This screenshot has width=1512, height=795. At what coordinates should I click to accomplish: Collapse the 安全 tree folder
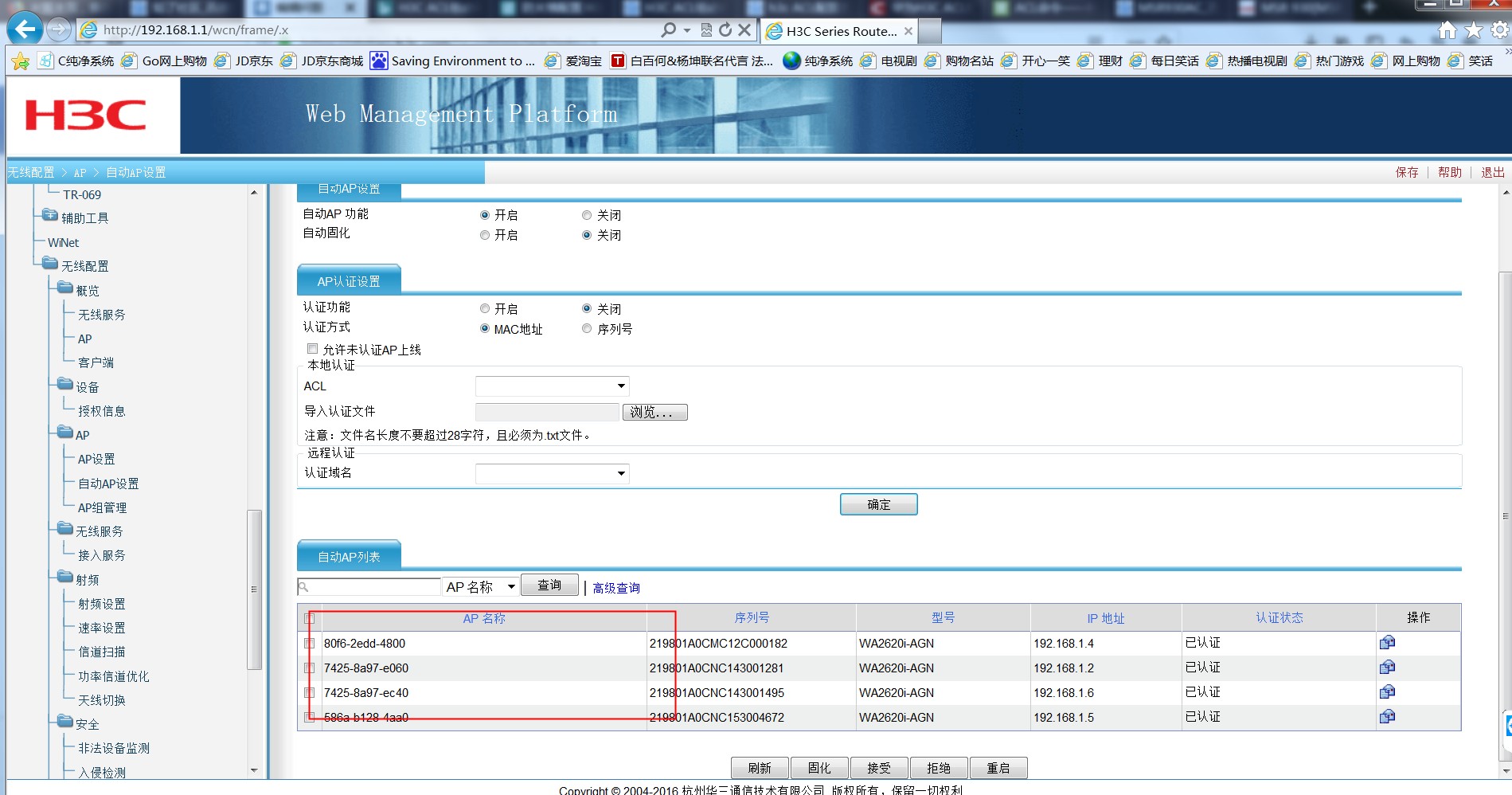coord(64,722)
